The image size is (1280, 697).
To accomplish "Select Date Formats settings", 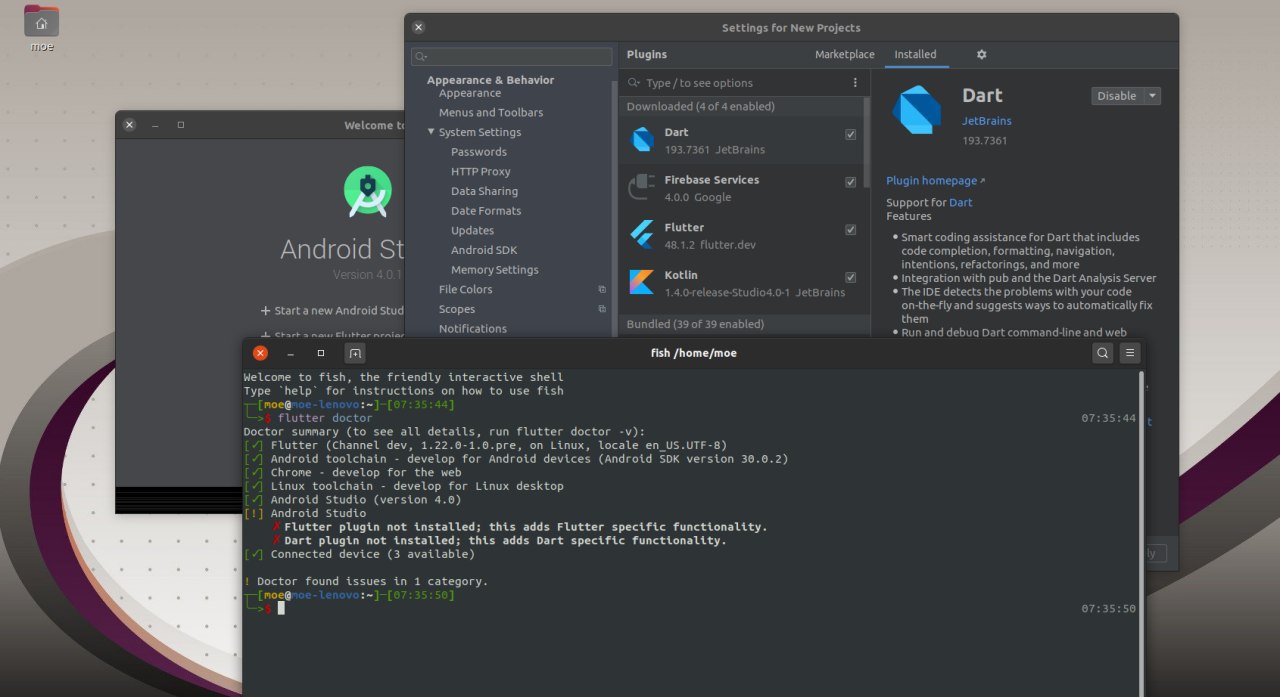I will click(x=486, y=211).
